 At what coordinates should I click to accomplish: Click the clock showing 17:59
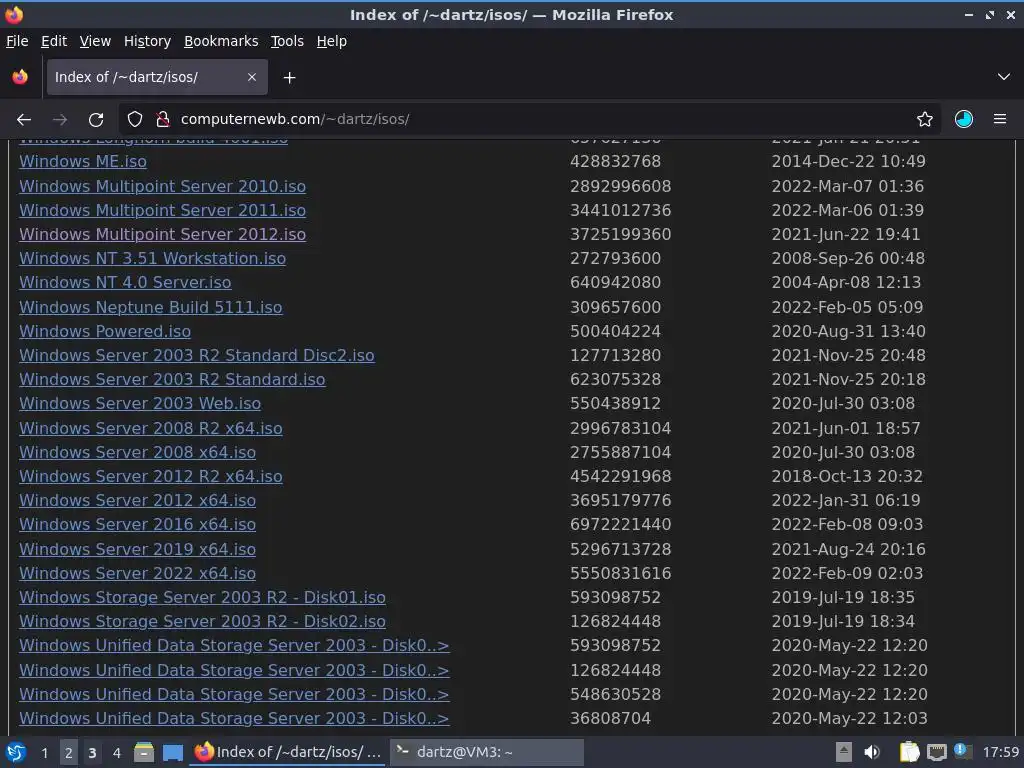tap(1000, 753)
